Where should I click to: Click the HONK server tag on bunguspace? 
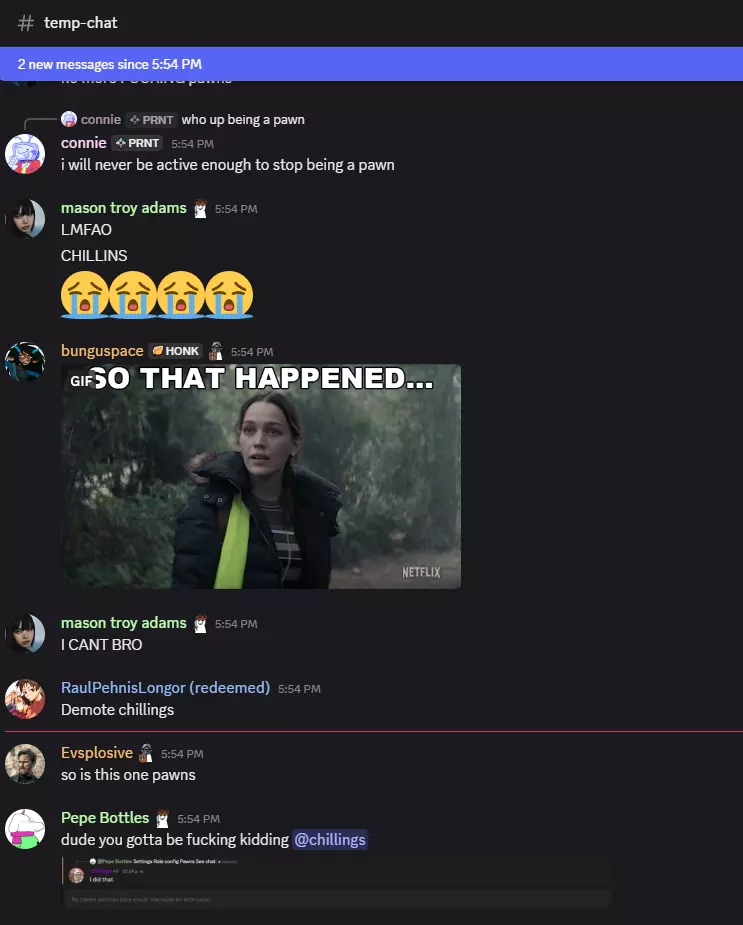pos(175,351)
